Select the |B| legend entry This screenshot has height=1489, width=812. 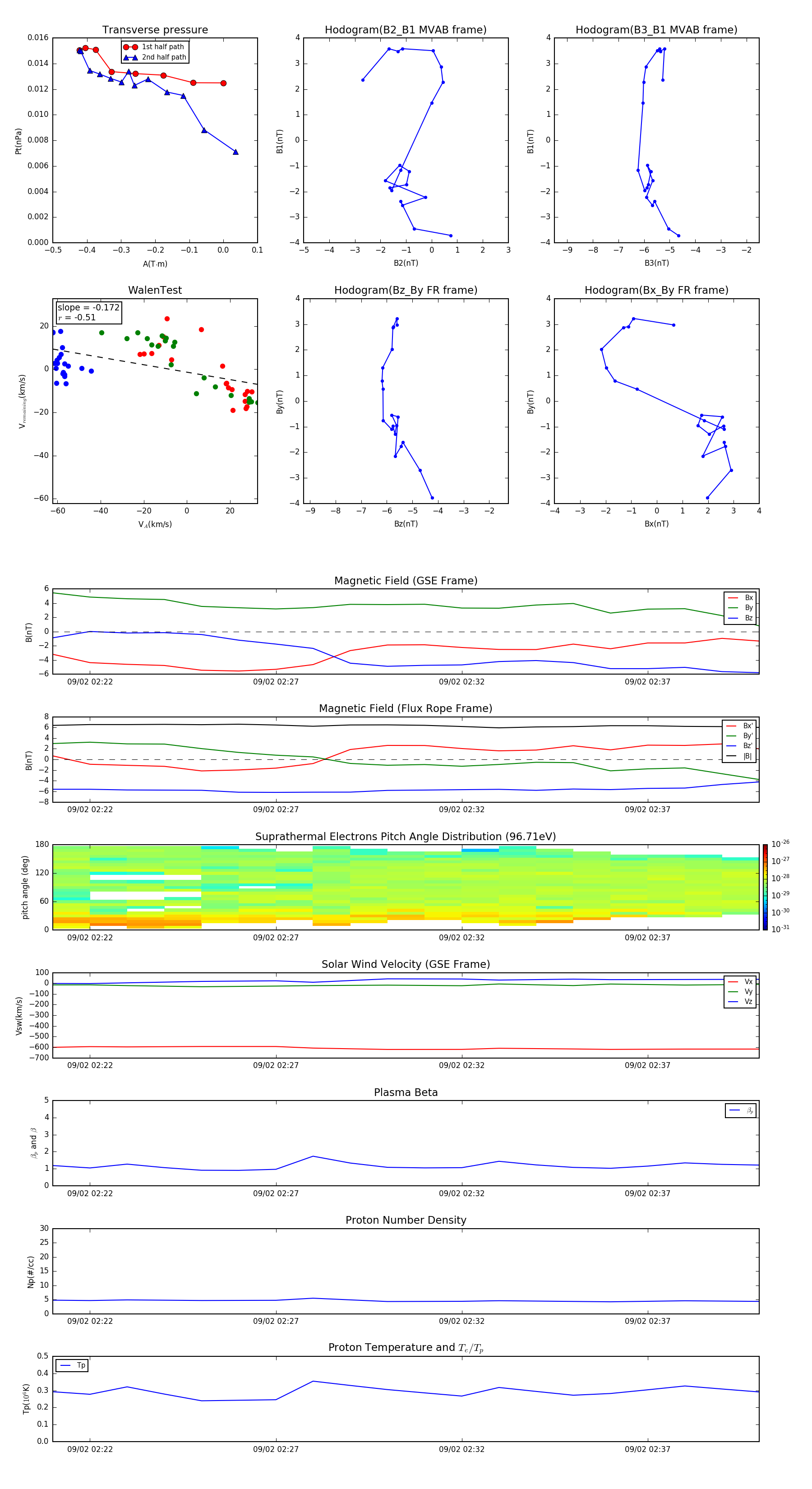click(x=740, y=756)
